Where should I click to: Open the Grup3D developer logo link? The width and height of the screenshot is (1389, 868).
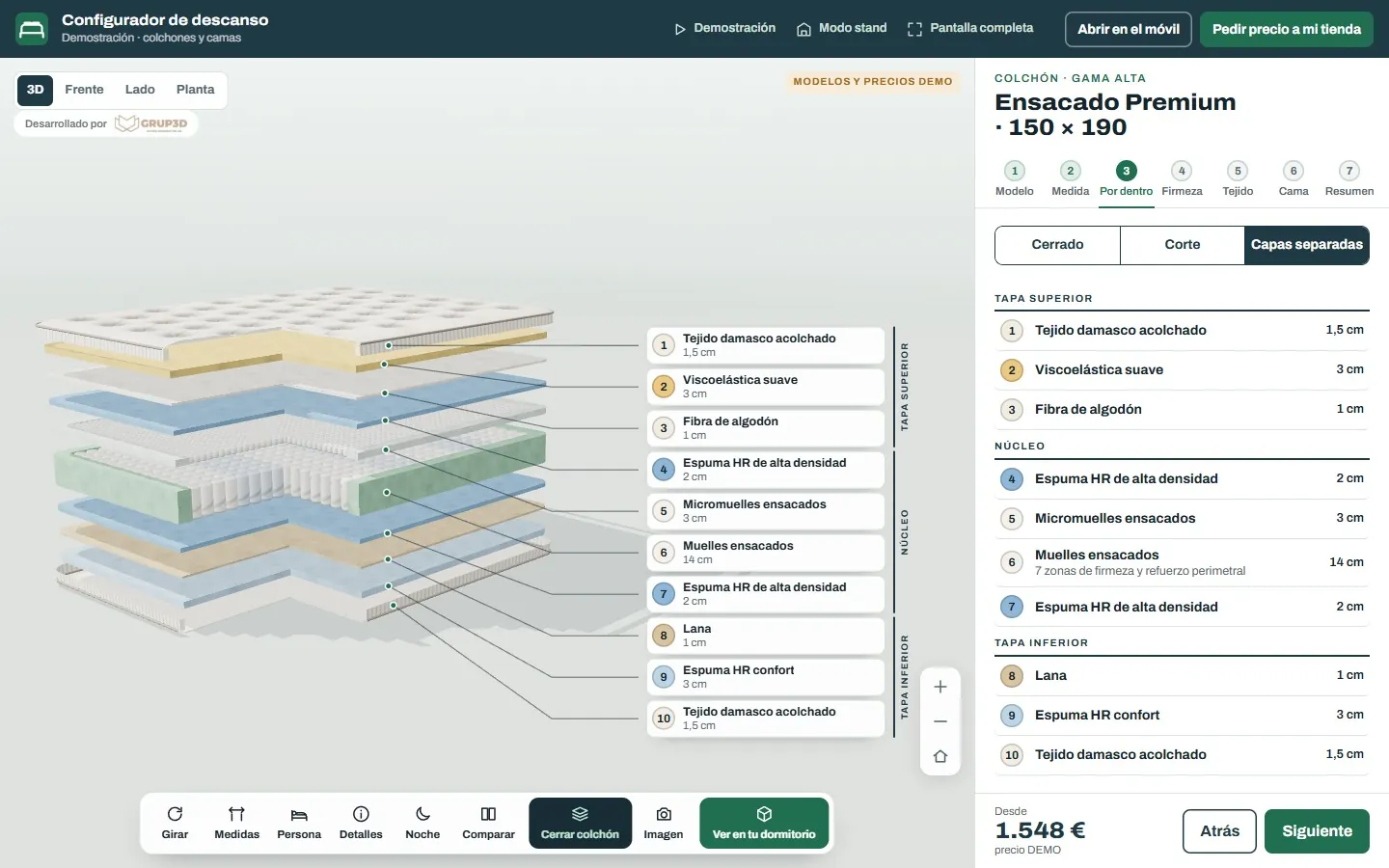pyautogui.click(x=151, y=123)
